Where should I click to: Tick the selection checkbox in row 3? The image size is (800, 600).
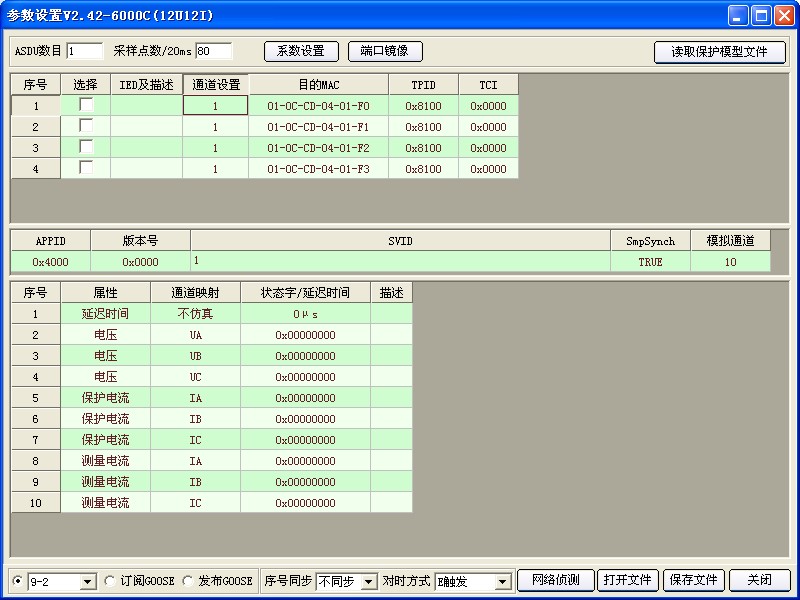(86, 147)
